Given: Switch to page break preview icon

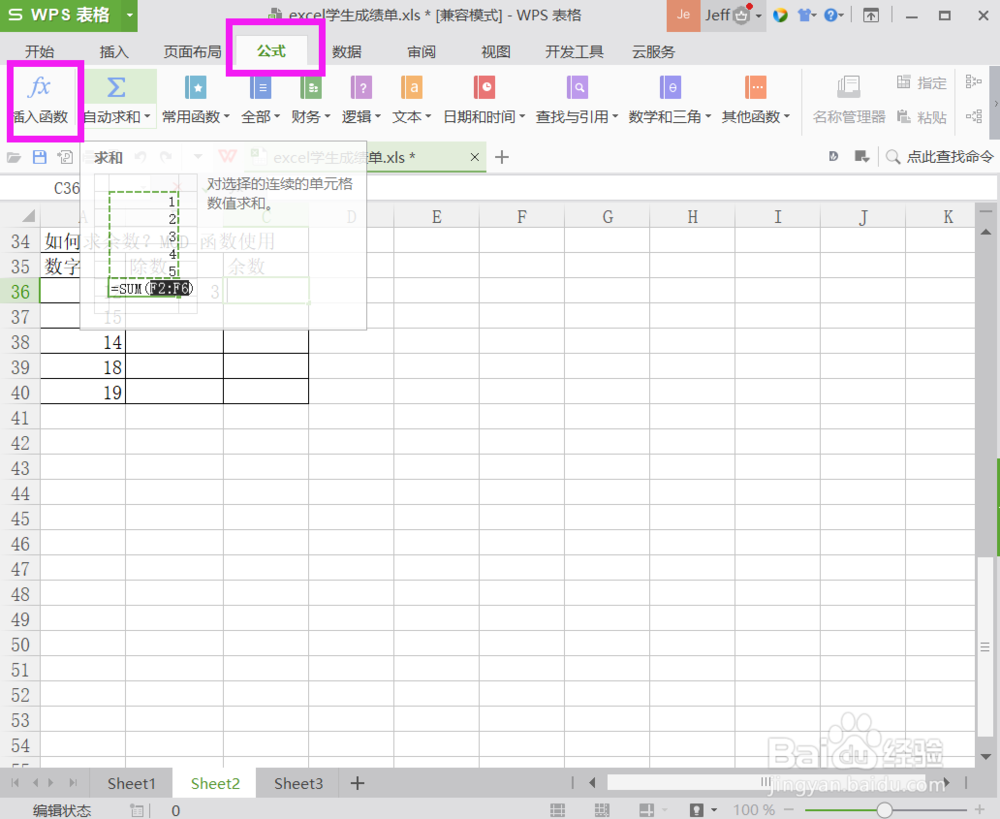Looking at the screenshot, I should tap(602, 810).
